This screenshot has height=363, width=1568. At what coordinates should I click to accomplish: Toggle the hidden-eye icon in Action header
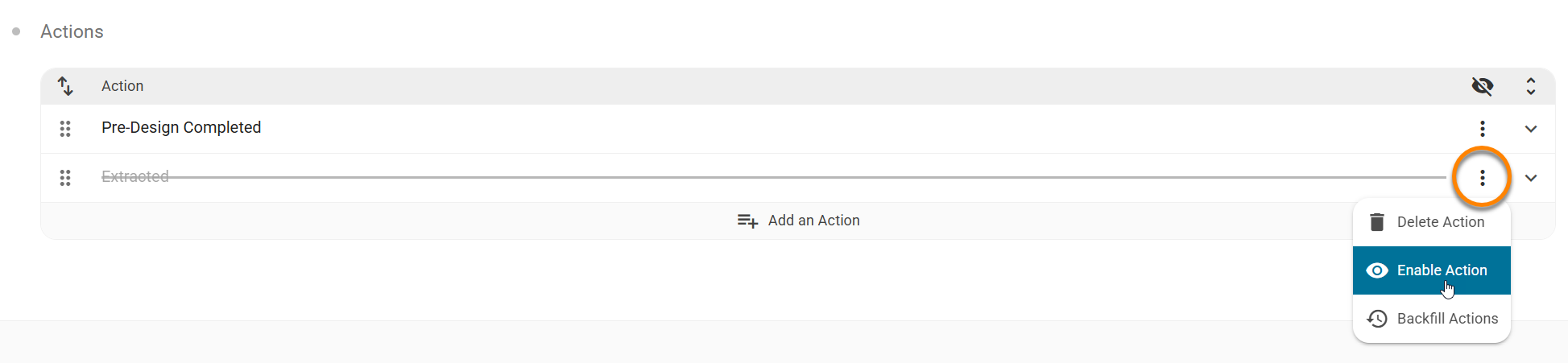point(1482,86)
